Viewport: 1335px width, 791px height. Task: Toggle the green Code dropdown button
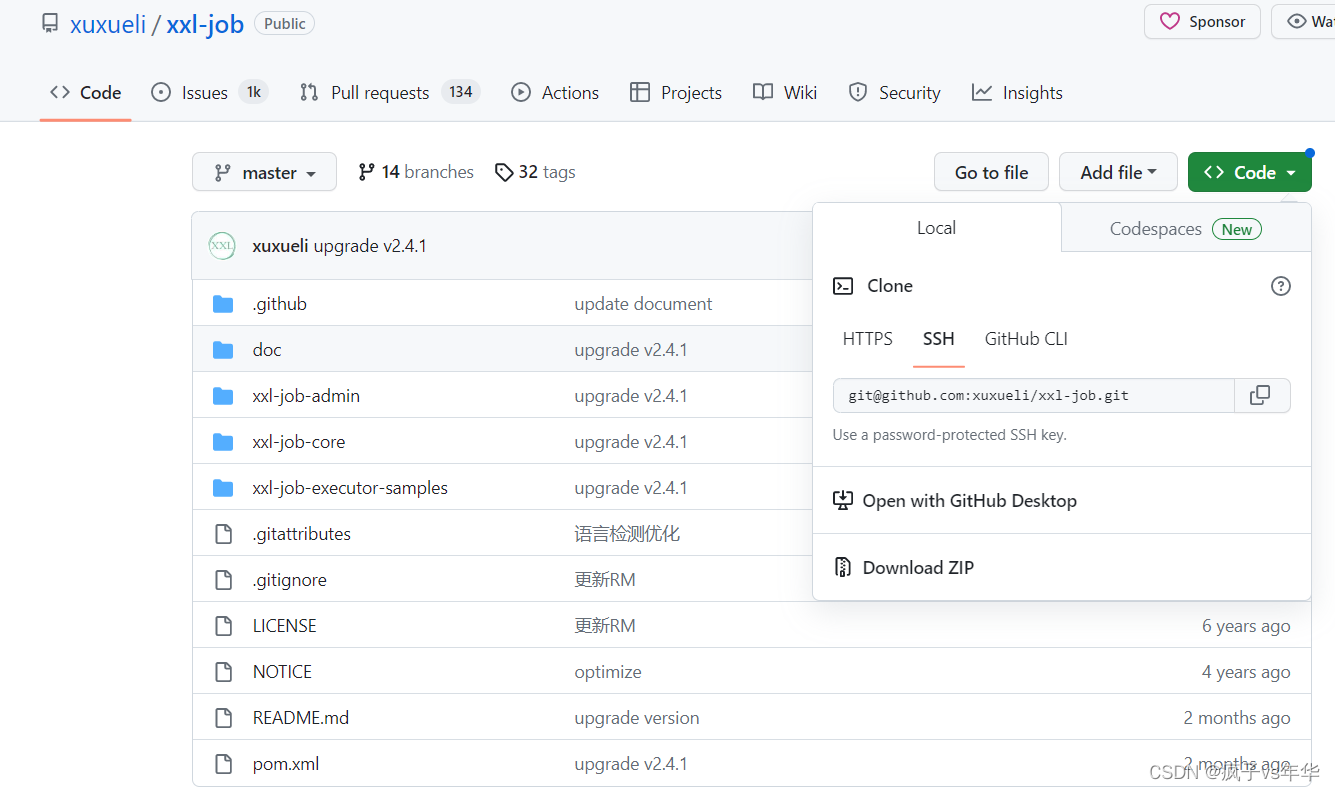point(1249,172)
